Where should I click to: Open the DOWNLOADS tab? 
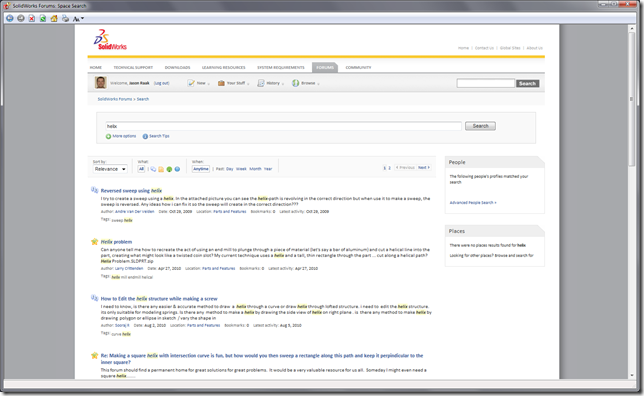pos(177,67)
